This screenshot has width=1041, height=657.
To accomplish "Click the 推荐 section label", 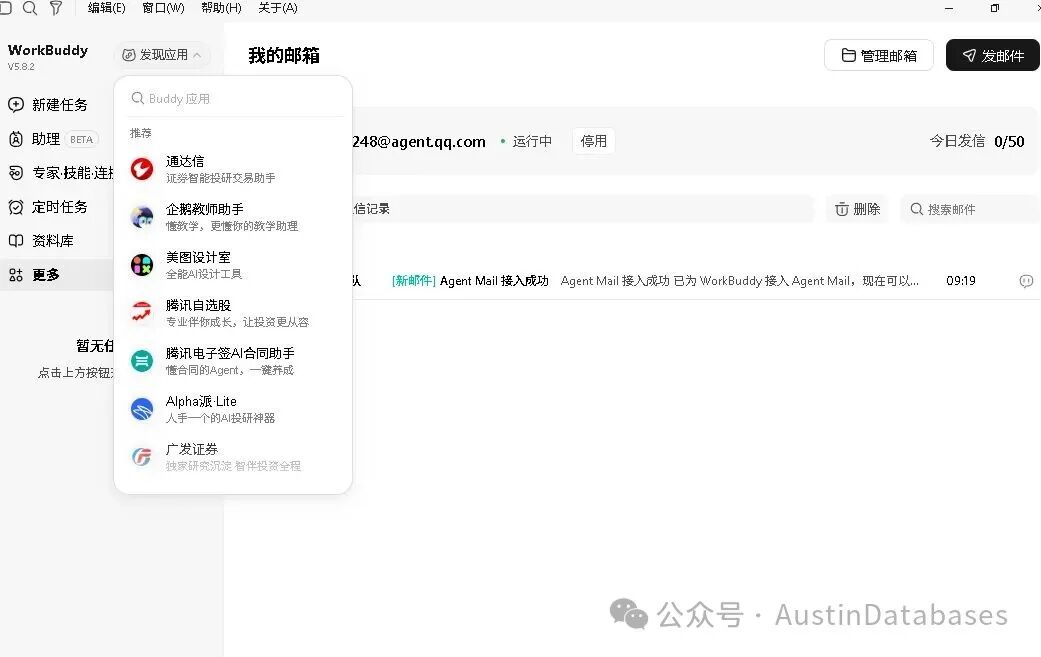I will pyautogui.click(x=141, y=133).
